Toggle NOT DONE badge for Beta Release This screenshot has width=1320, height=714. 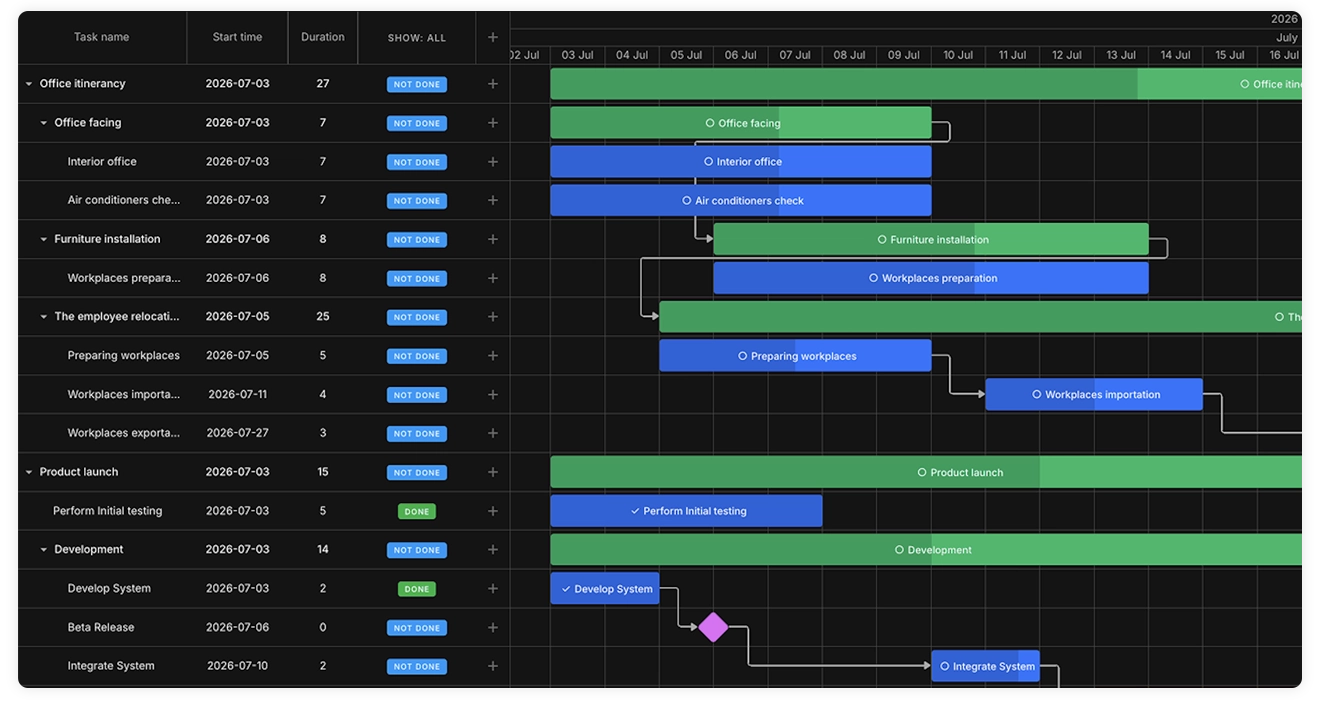point(417,628)
